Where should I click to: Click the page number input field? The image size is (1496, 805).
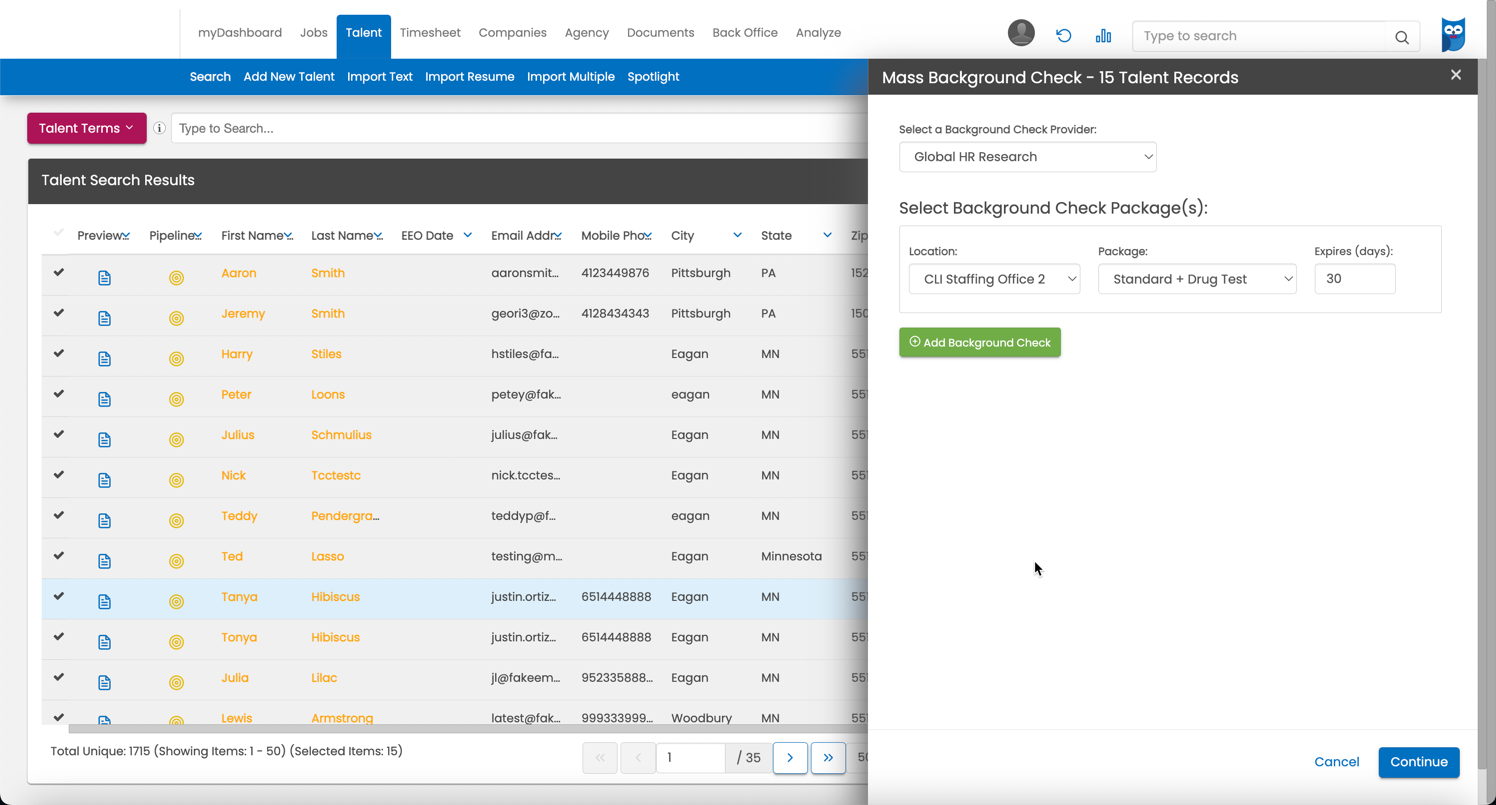[x=691, y=758]
